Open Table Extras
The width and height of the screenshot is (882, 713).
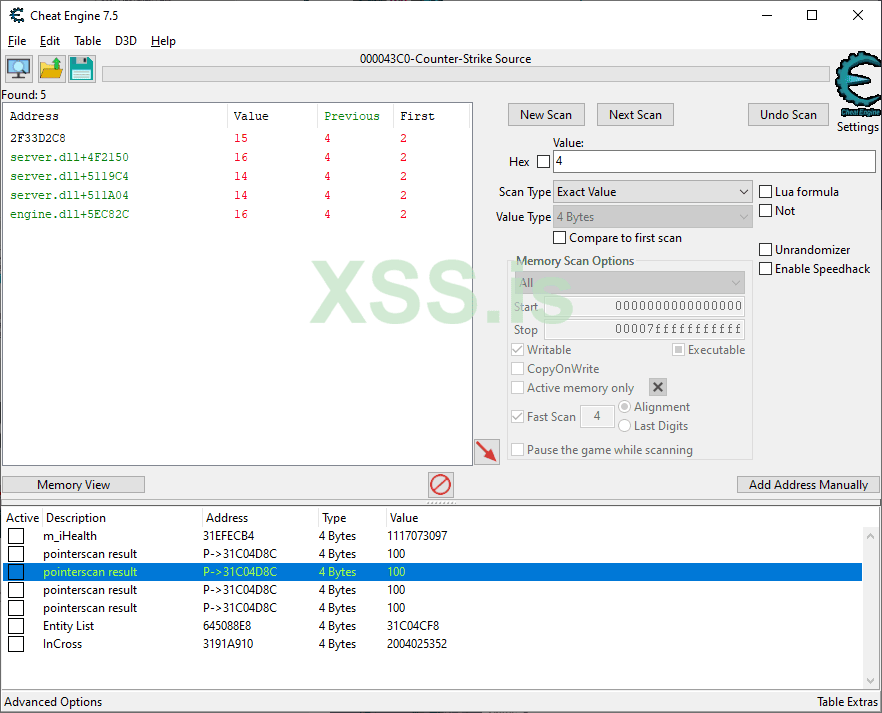point(847,702)
